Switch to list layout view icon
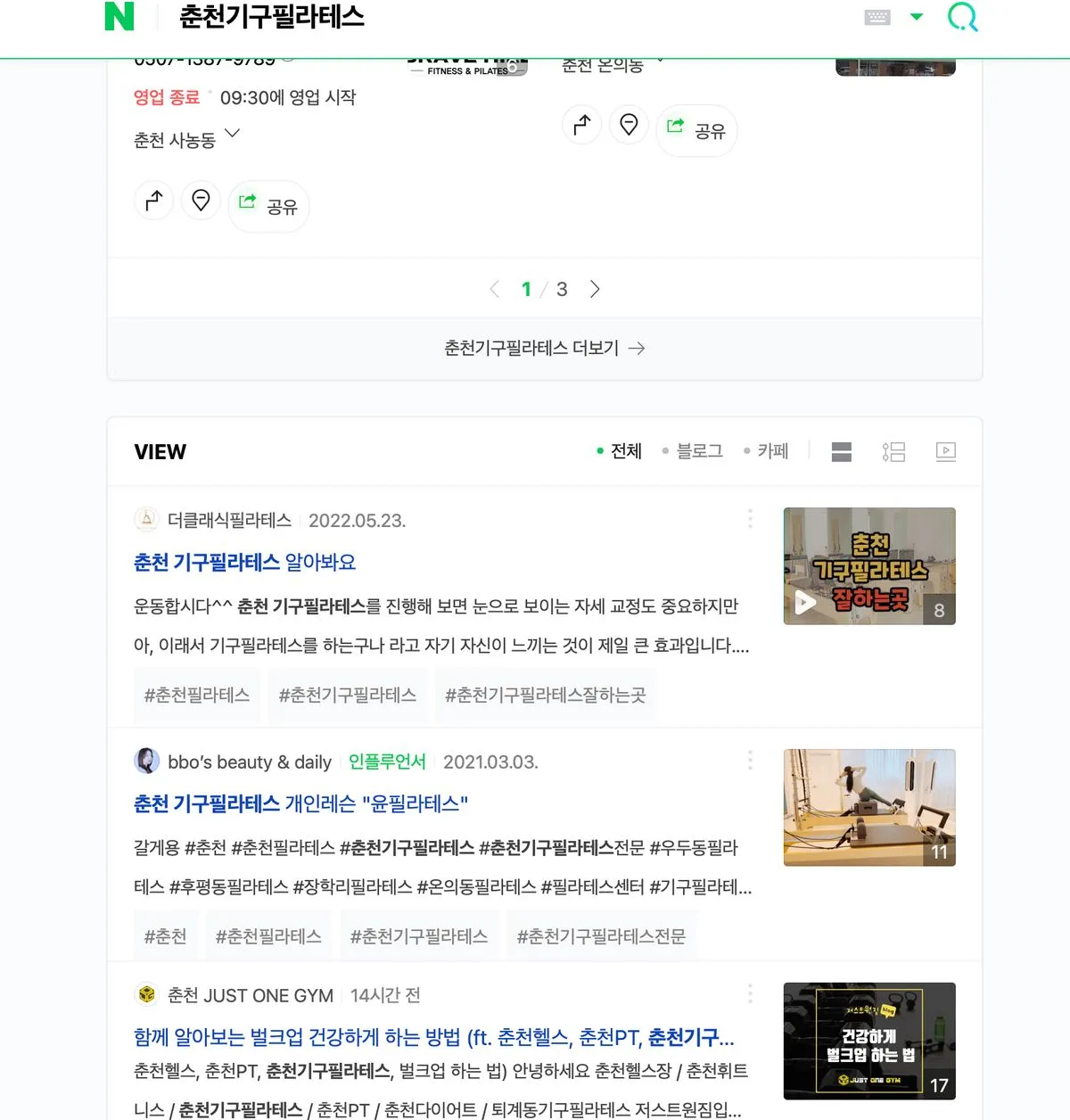The image size is (1070, 1120). tap(893, 452)
